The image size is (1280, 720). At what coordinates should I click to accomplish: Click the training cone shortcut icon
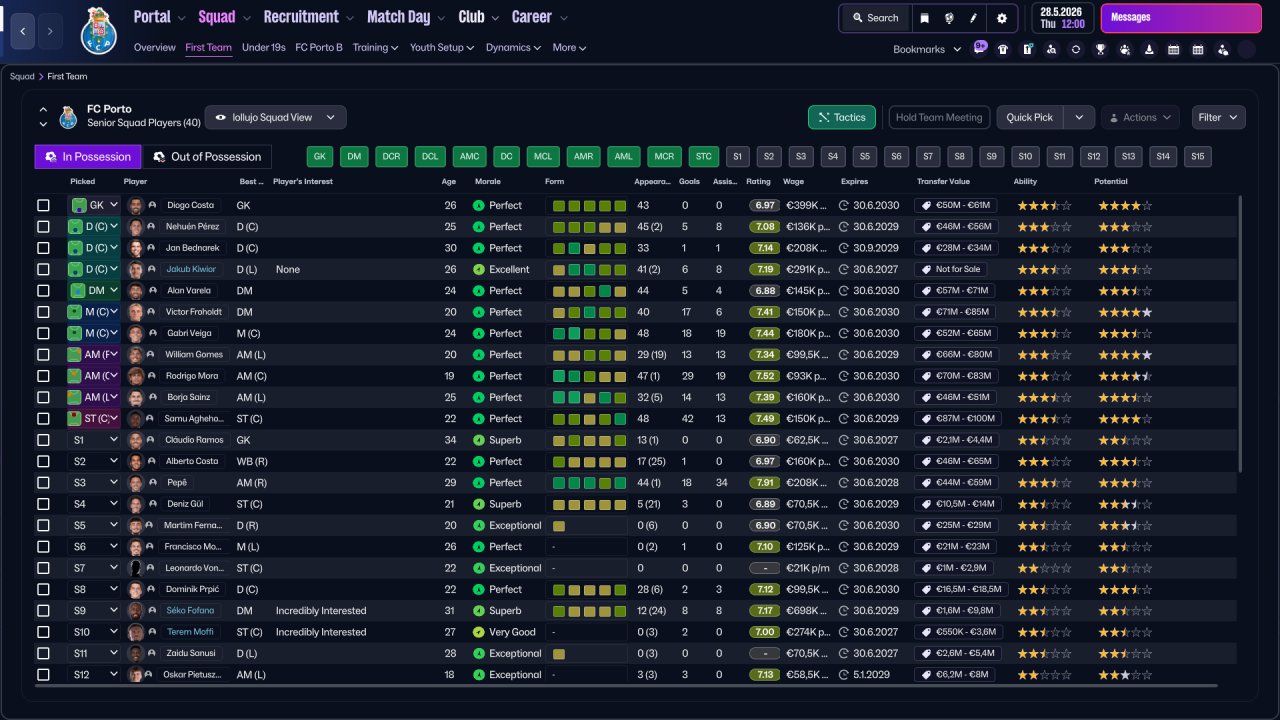[x=1149, y=49]
